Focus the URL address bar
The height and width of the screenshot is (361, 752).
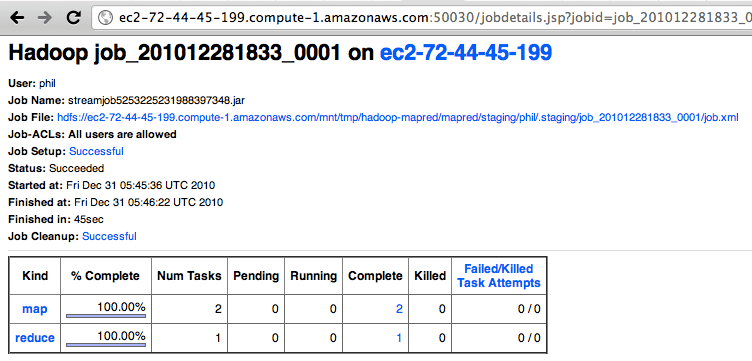tap(422, 18)
